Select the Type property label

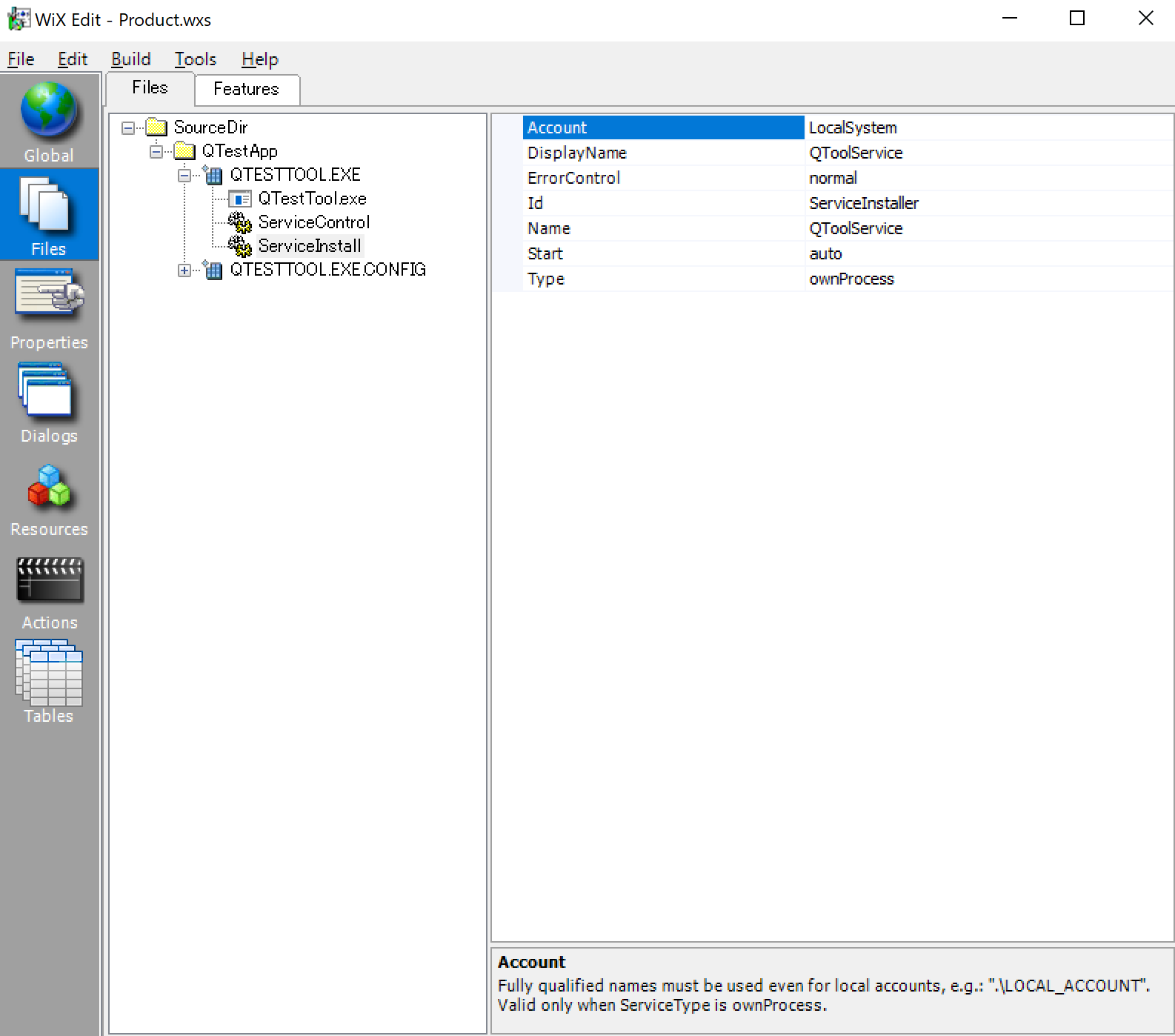point(546,279)
